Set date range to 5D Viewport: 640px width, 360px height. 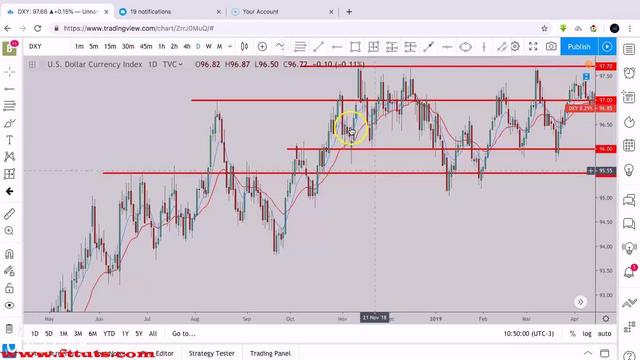click(x=49, y=333)
